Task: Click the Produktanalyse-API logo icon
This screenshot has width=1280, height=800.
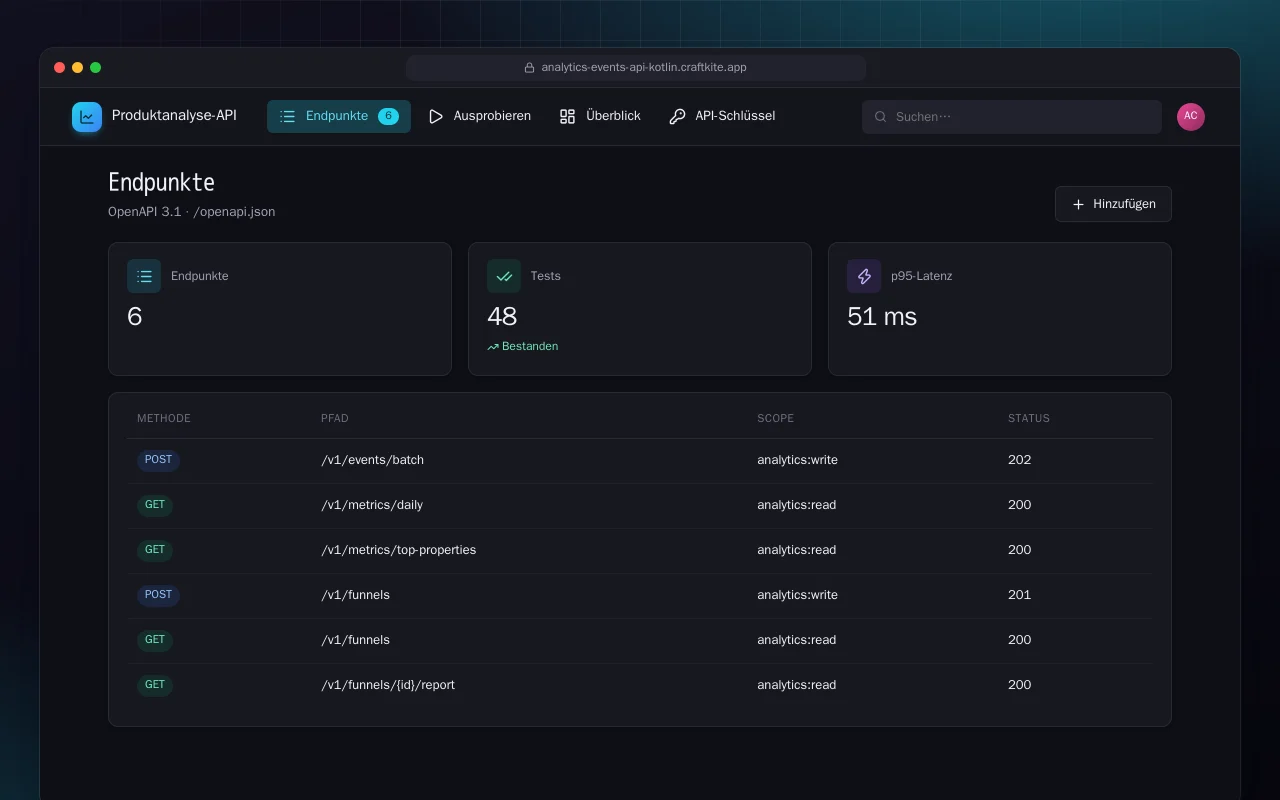Action: click(x=87, y=117)
